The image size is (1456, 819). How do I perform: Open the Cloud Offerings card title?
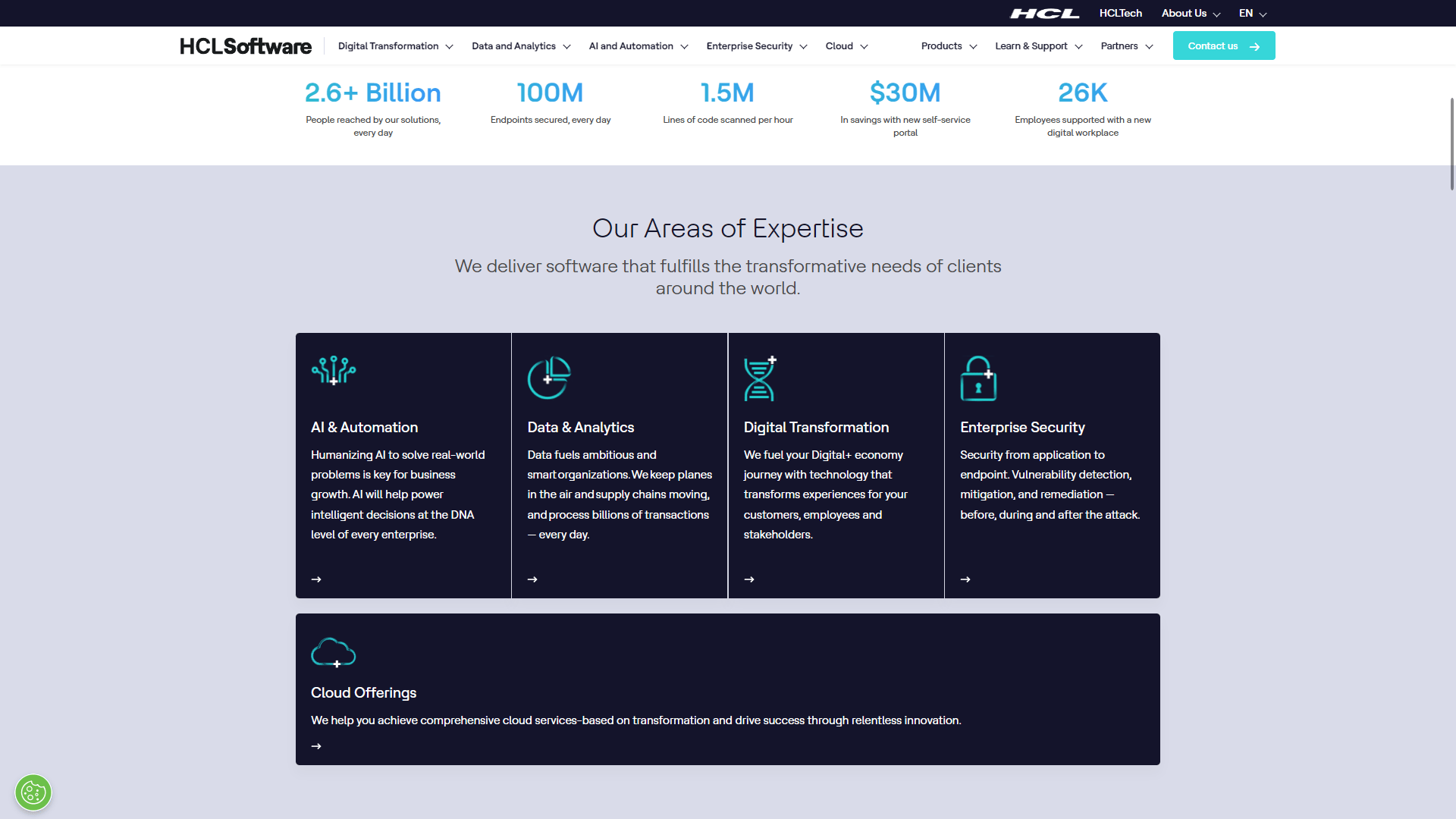point(363,693)
